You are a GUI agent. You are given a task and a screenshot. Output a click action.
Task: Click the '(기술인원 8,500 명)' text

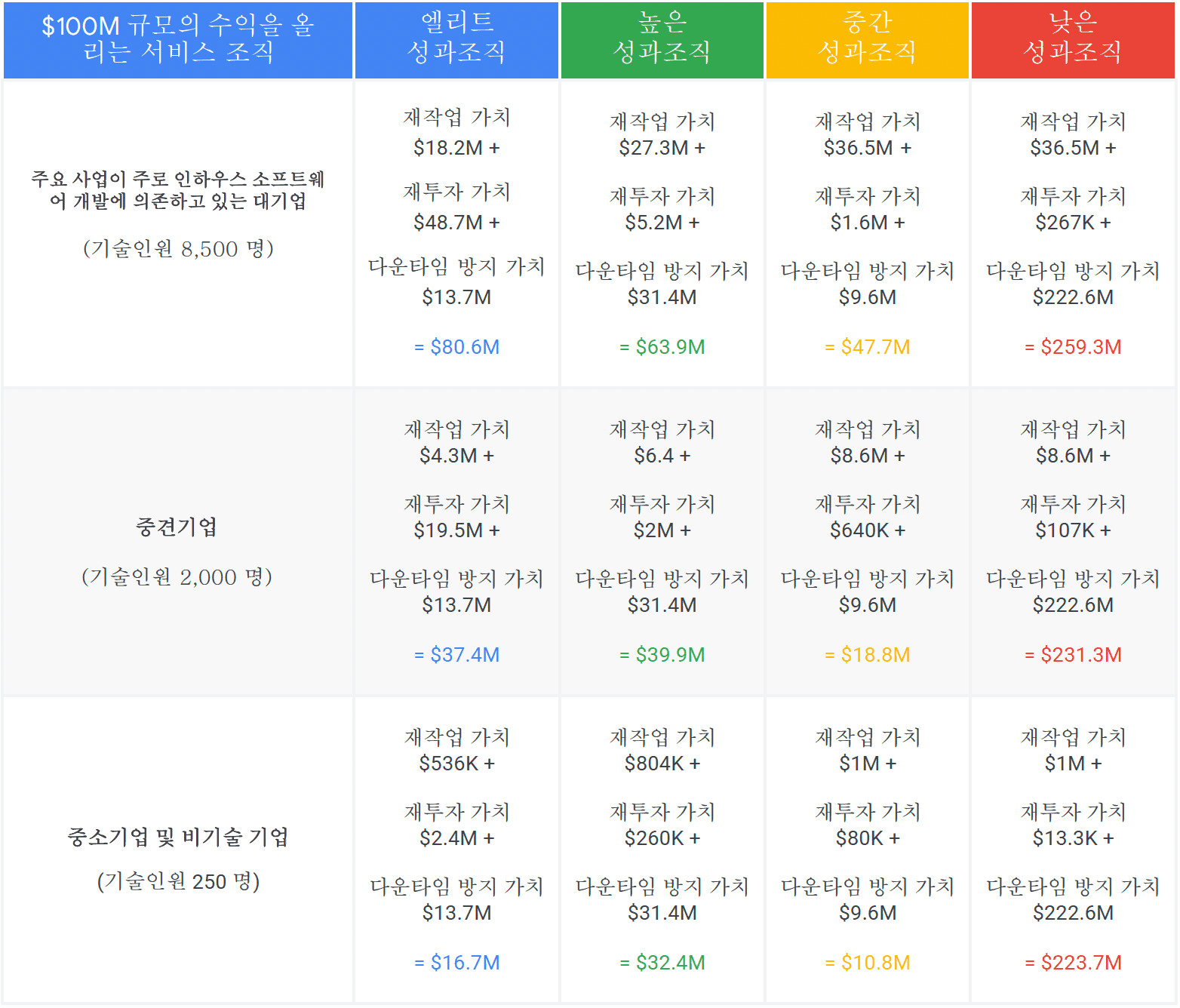(178, 248)
